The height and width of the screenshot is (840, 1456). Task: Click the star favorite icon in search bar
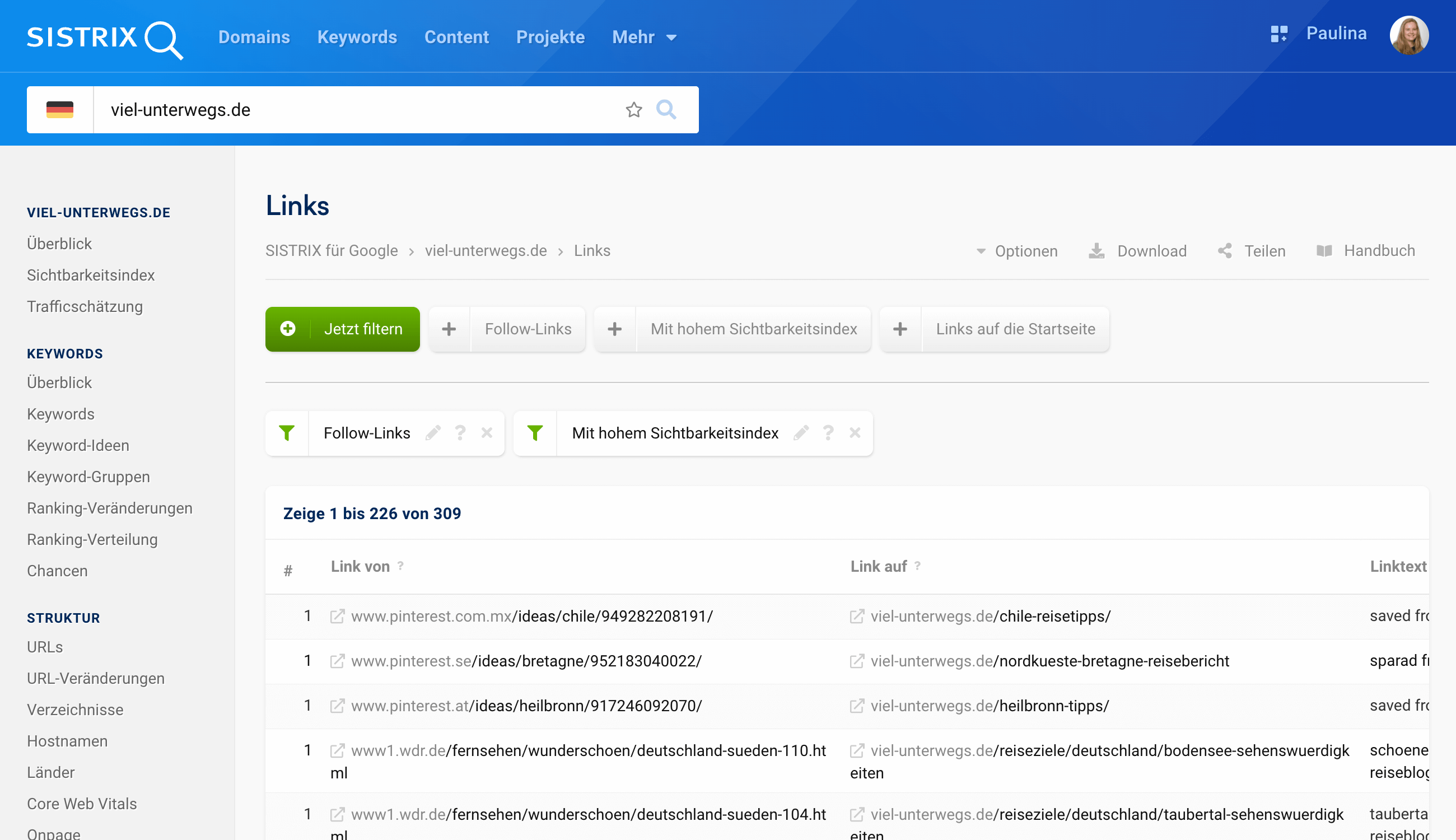[x=633, y=110]
